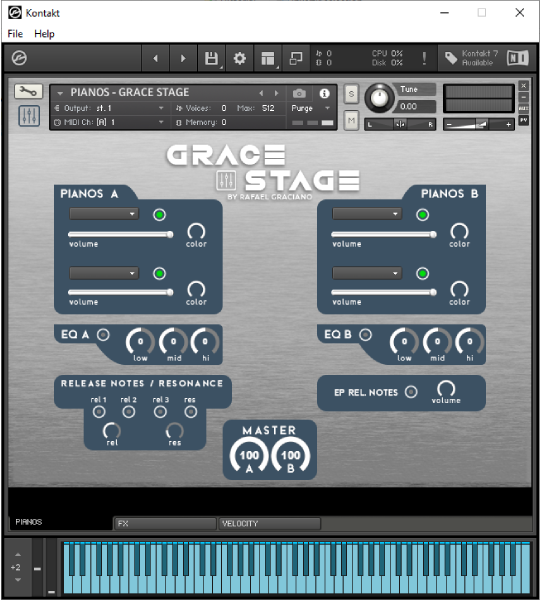This screenshot has height=600, width=540.
Task: Toggle rel 1 release notes button
Action: (x=99, y=412)
